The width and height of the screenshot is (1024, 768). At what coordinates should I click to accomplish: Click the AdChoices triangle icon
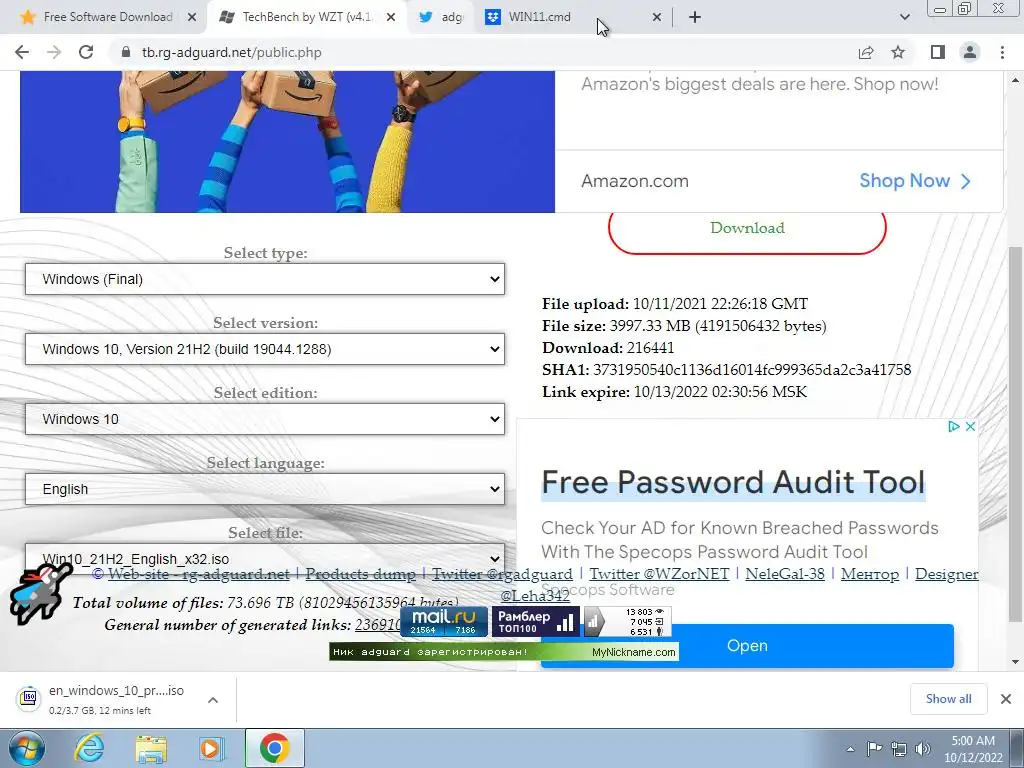953,426
